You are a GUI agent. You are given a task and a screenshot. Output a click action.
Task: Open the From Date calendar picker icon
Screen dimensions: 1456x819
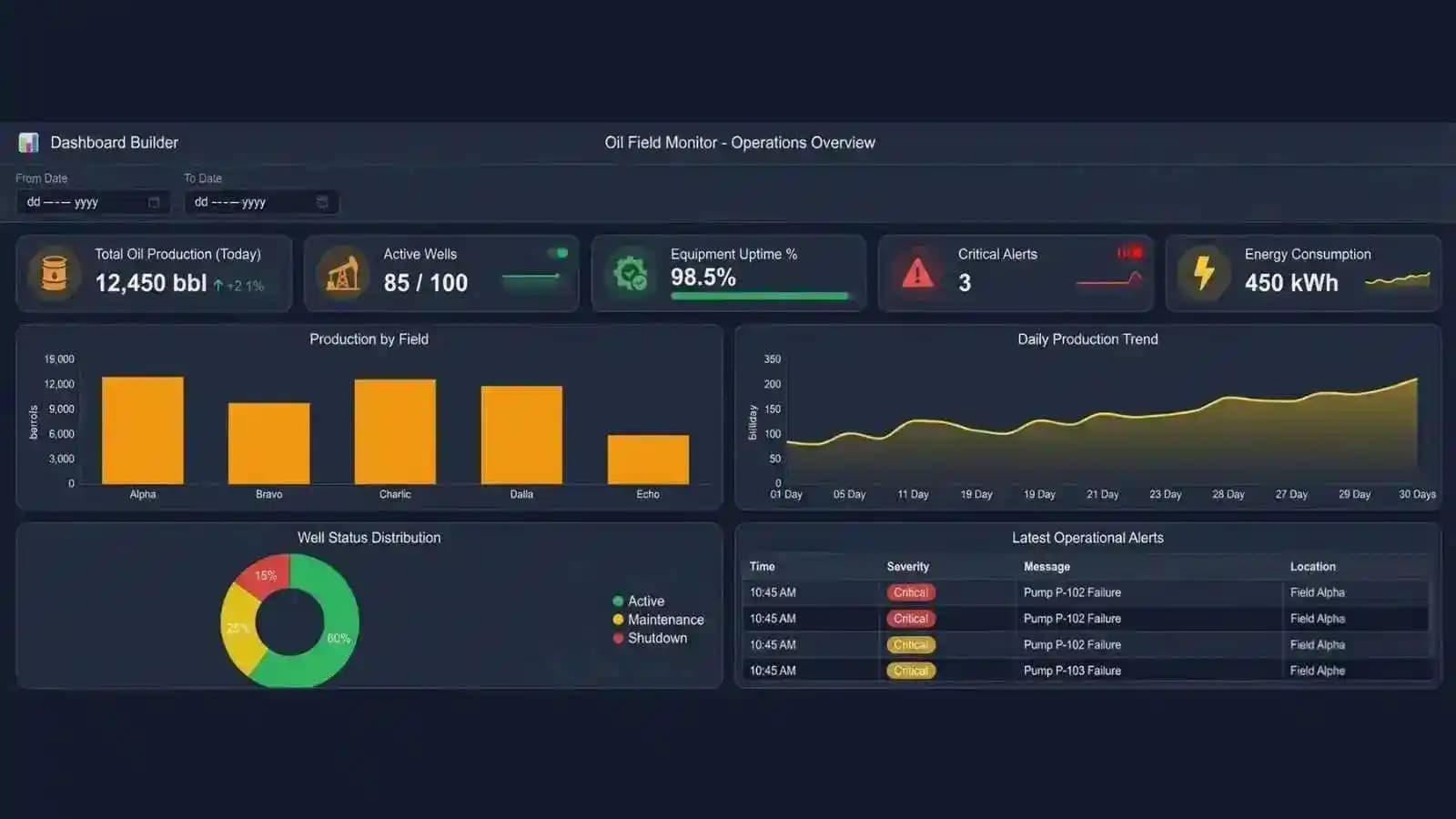[154, 202]
